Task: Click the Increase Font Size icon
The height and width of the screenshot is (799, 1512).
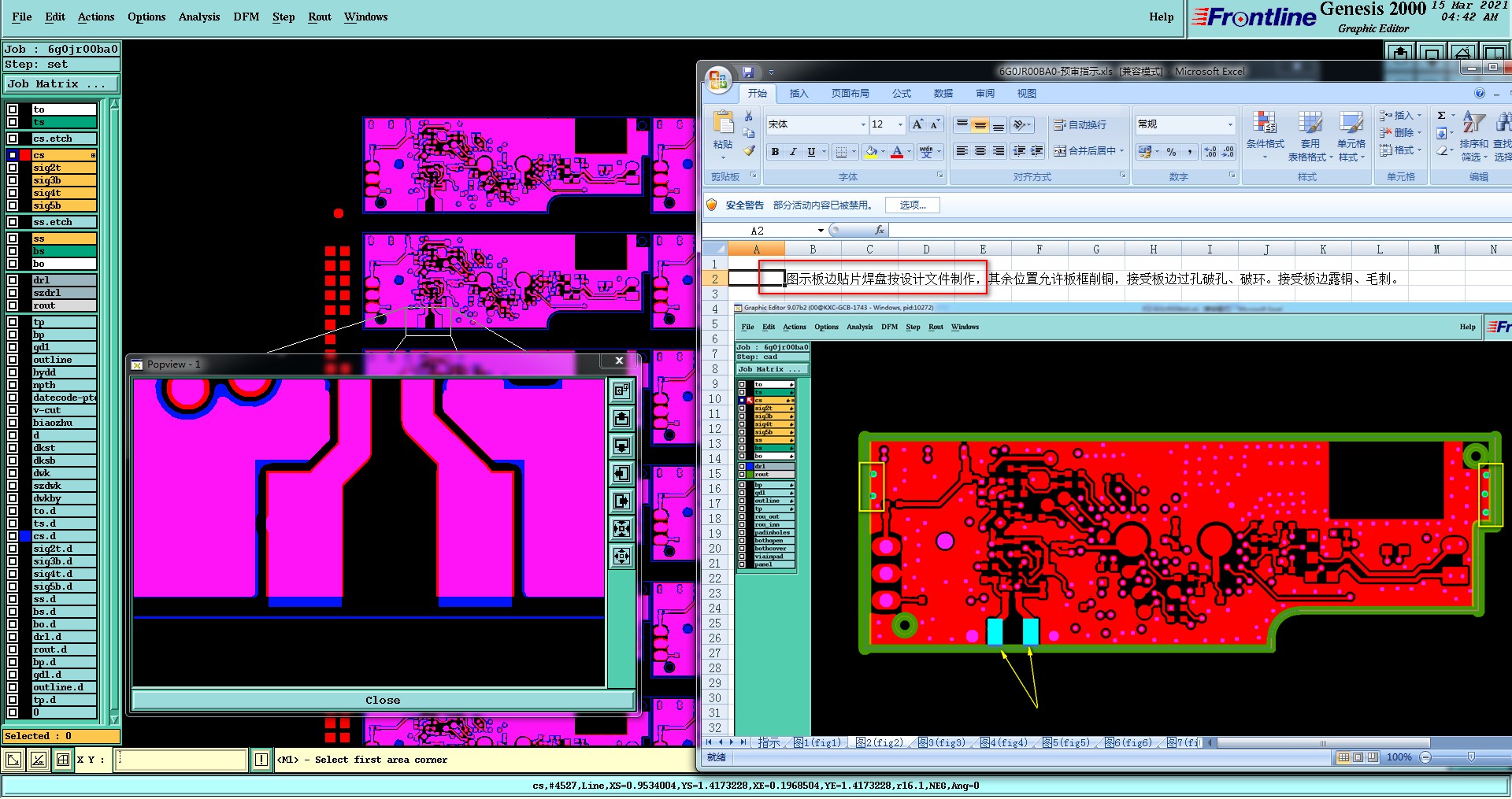Action: click(x=917, y=124)
